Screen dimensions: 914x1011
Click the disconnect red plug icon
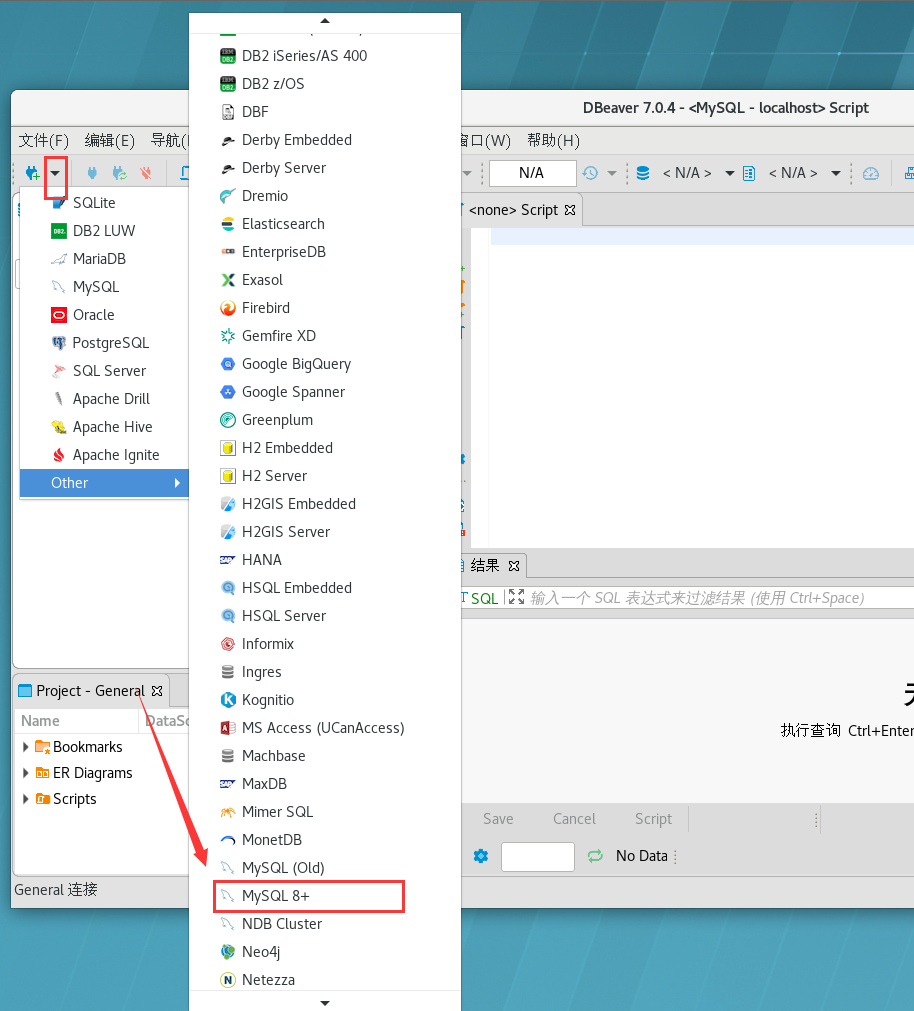point(146,173)
